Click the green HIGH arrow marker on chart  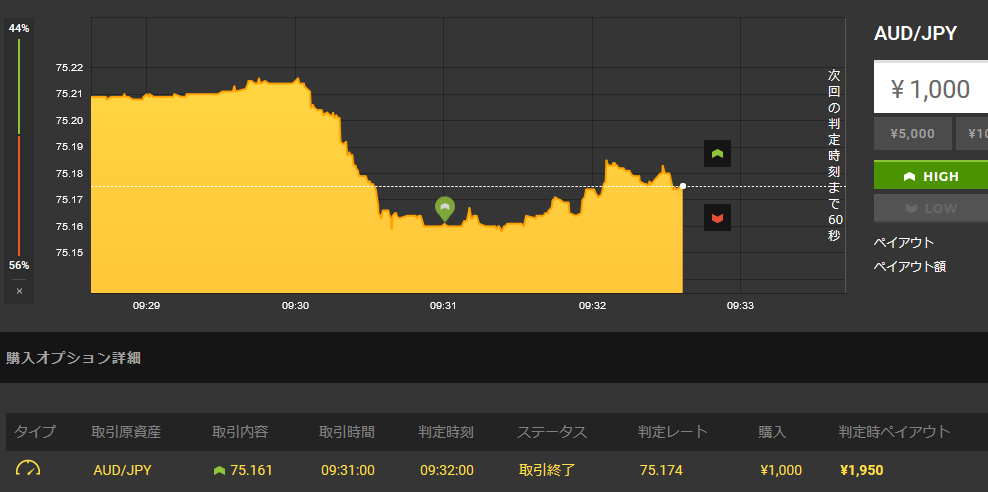pyautogui.click(x=717, y=153)
